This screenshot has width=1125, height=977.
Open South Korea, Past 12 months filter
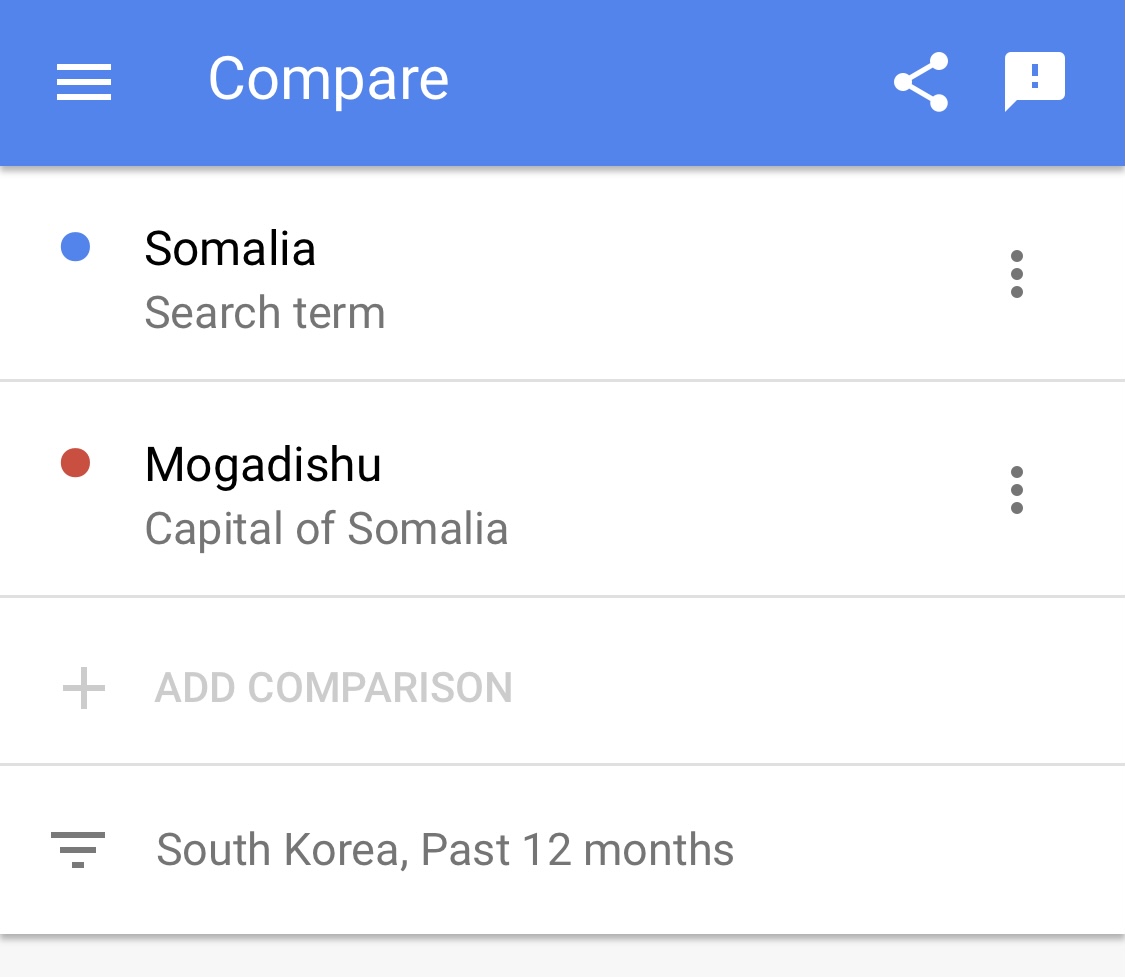point(445,850)
